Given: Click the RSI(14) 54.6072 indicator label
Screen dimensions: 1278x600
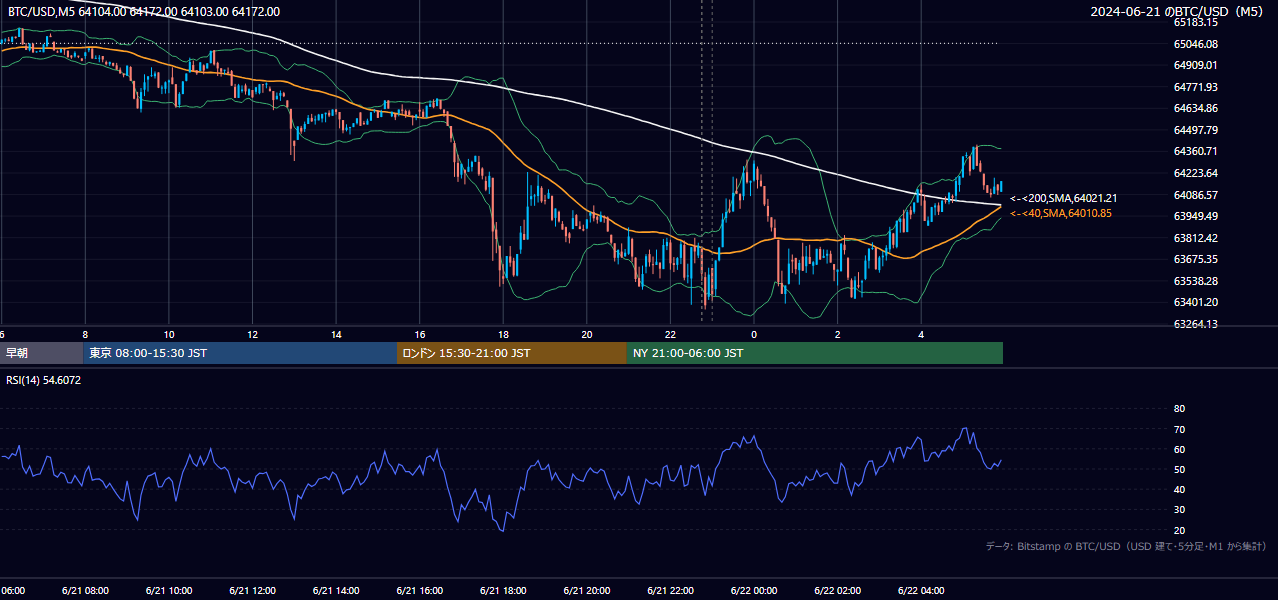Looking at the screenshot, I should 44,380.
